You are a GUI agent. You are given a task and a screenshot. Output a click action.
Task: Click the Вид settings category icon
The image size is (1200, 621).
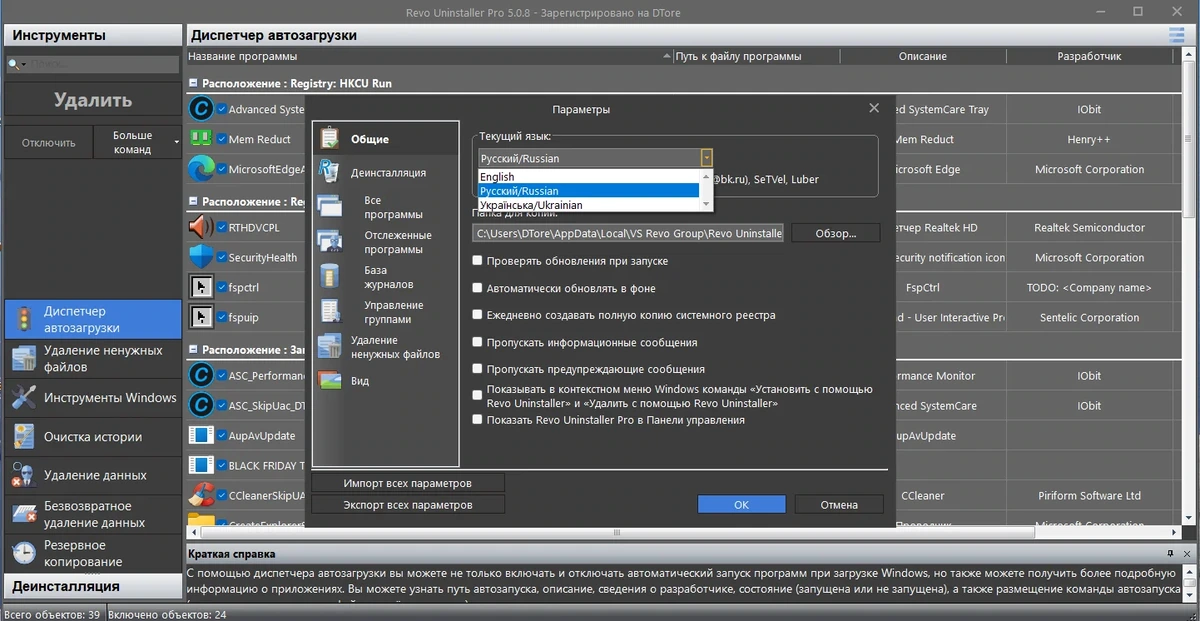329,381
